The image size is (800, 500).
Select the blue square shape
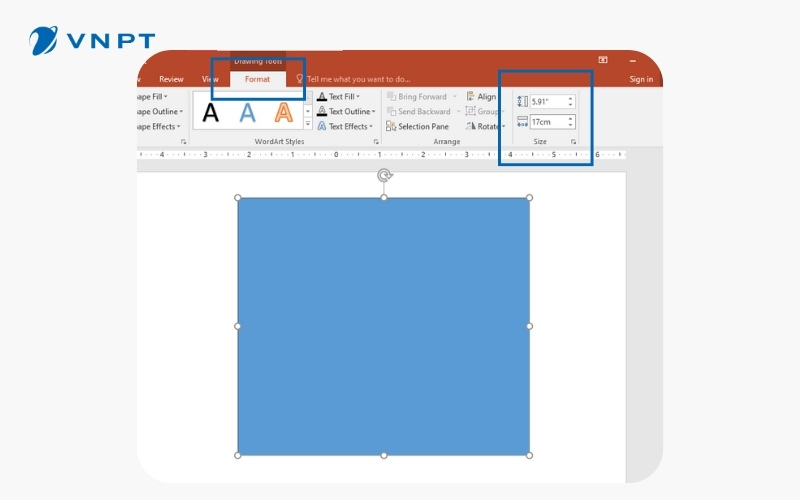pos(383,326)
